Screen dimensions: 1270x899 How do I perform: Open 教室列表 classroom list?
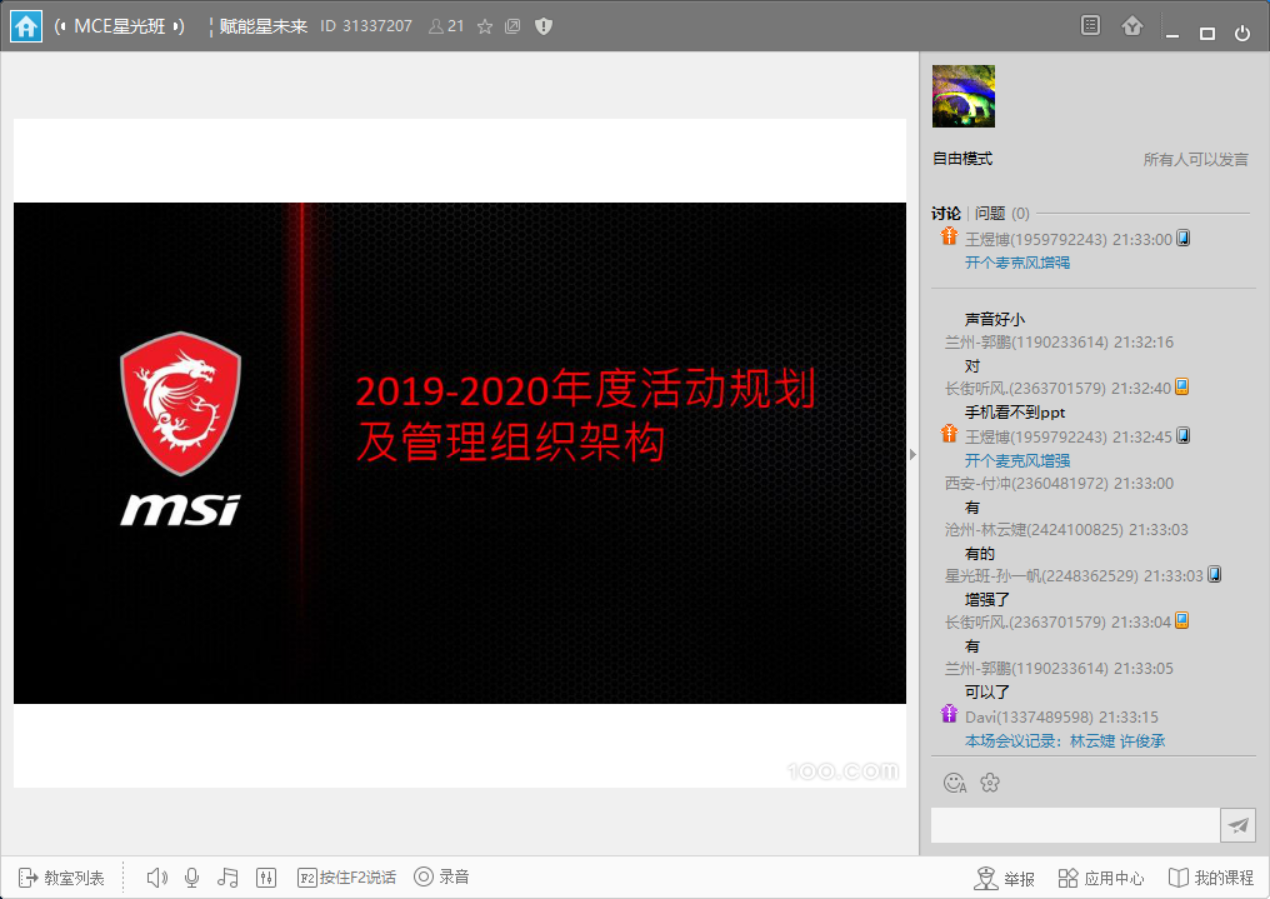click(x=62, y=877)
